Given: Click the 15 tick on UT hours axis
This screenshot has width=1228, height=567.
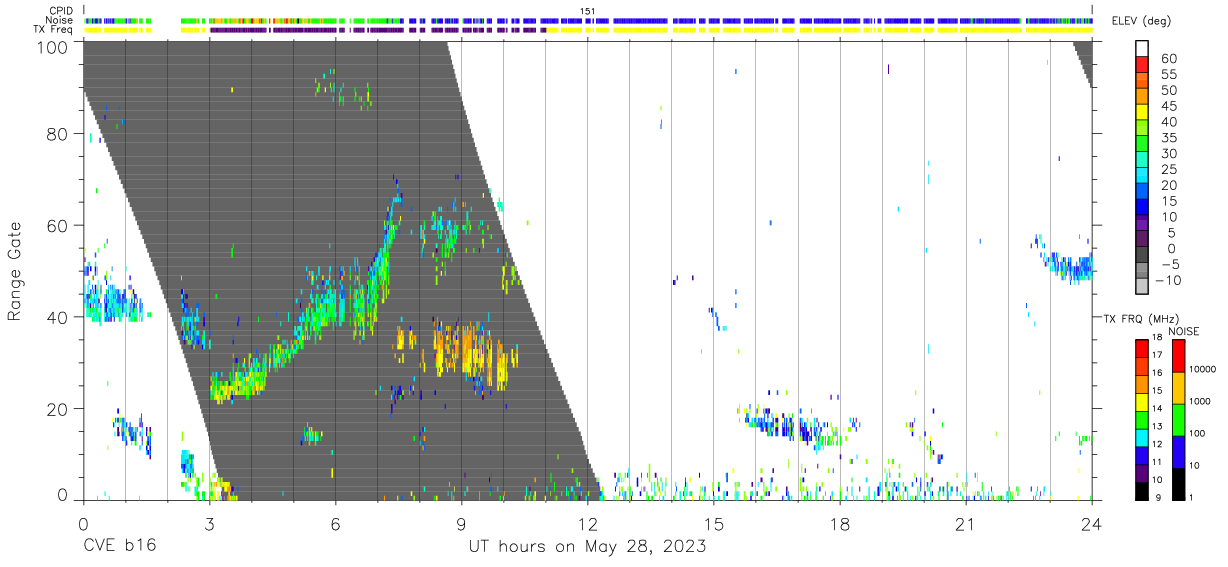Looking at the screenshot, I should coord(713,524).
